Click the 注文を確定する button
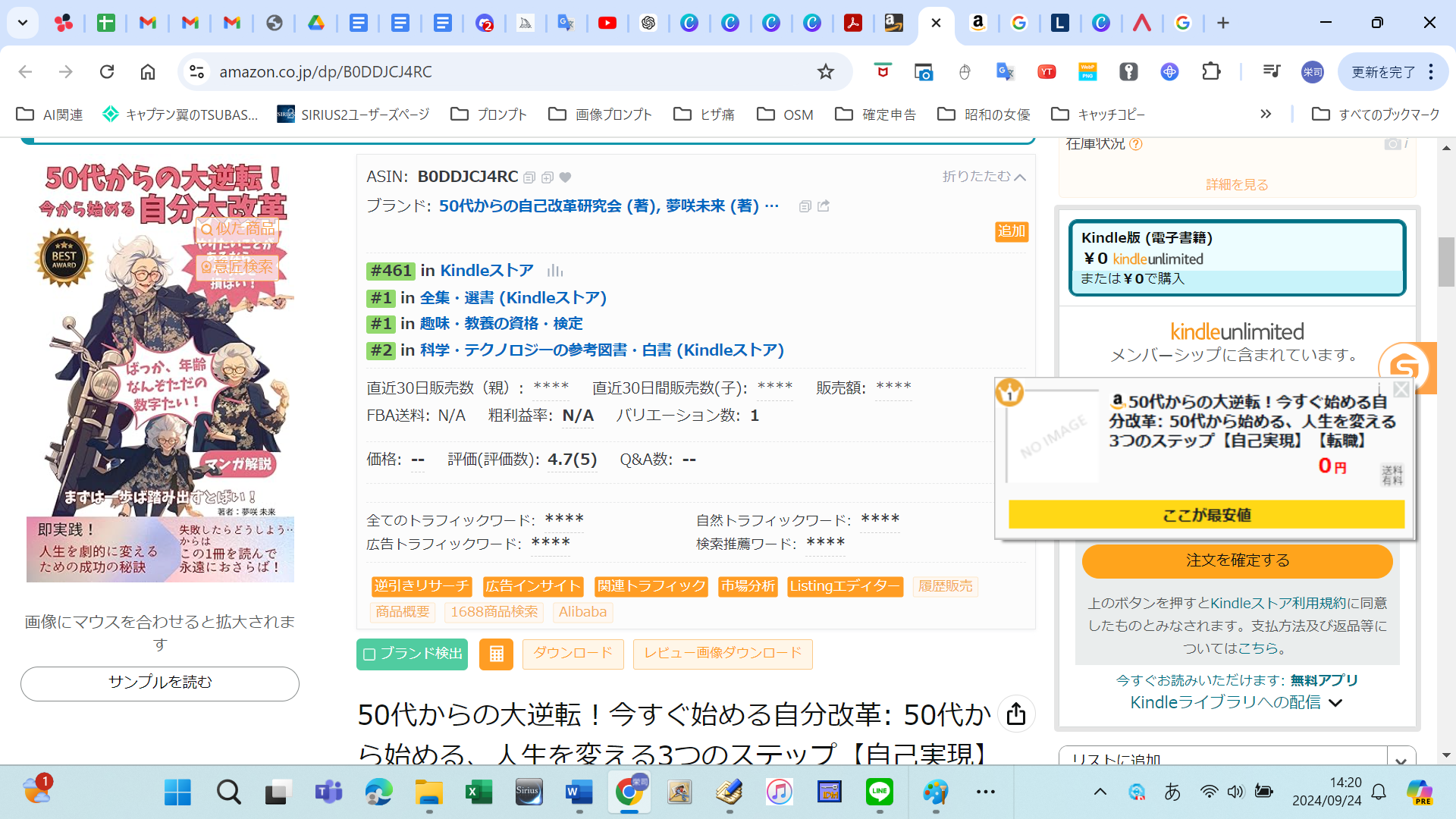This screenshot has height=819, width=1456. [x=1238, y=560]
